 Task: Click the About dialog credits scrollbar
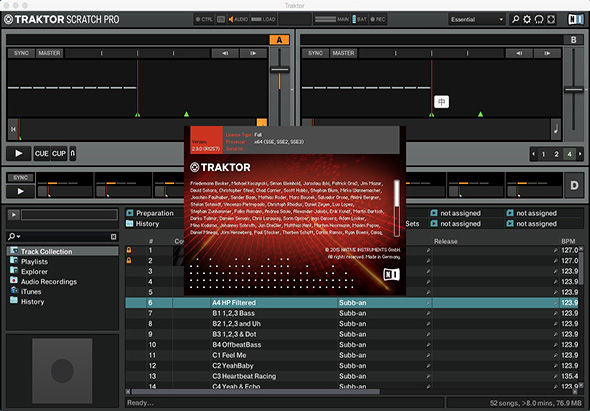click(x=397, y=208)
